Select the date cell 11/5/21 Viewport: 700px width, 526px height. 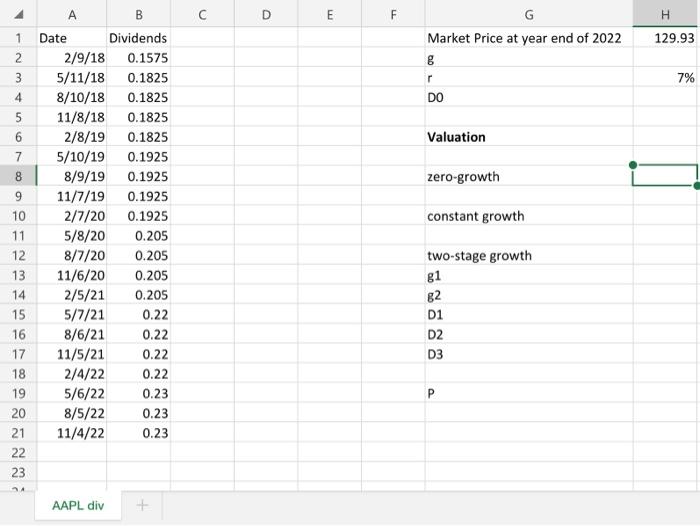point(72,354)
